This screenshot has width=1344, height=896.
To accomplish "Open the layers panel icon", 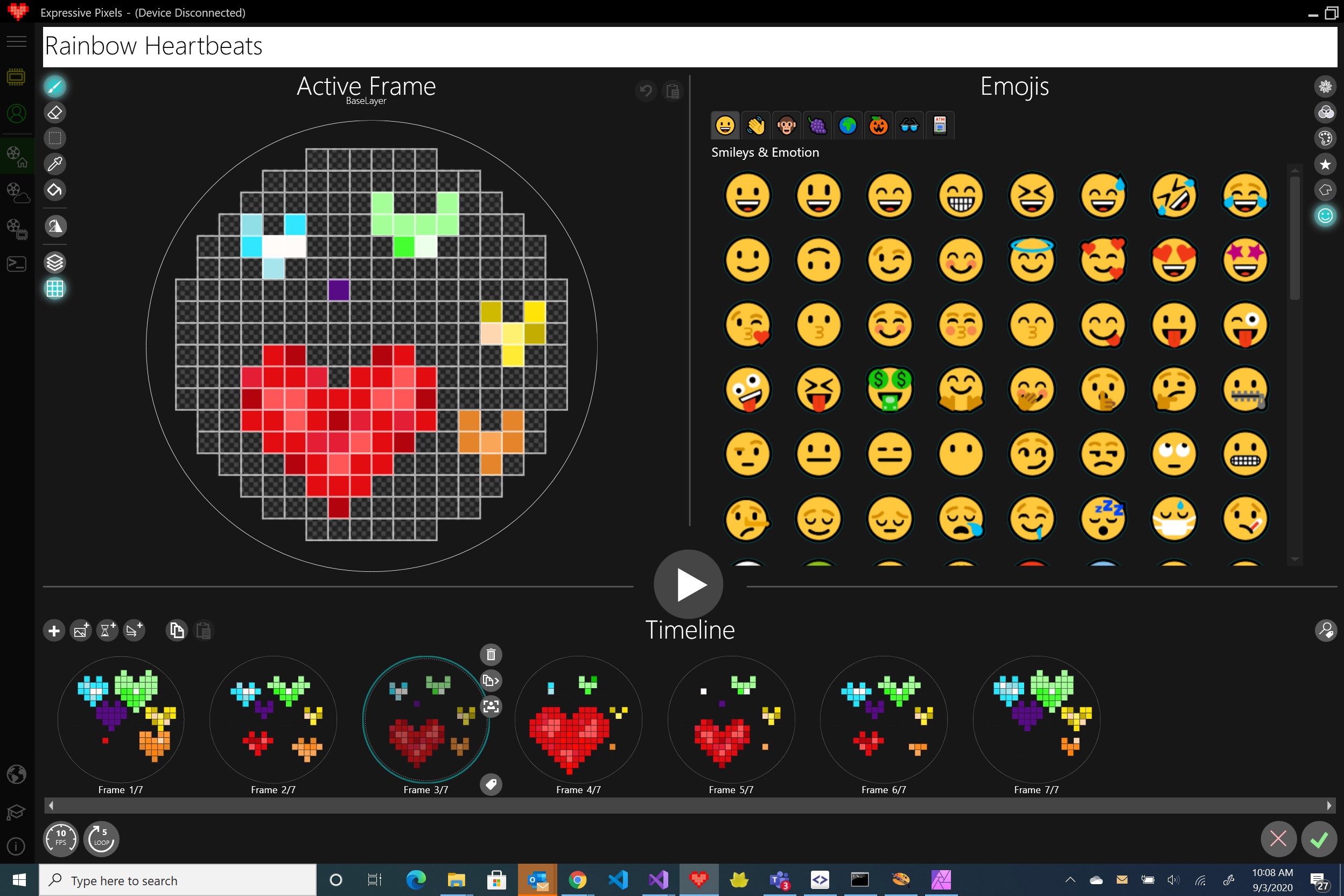I will [x=55, y=262].
